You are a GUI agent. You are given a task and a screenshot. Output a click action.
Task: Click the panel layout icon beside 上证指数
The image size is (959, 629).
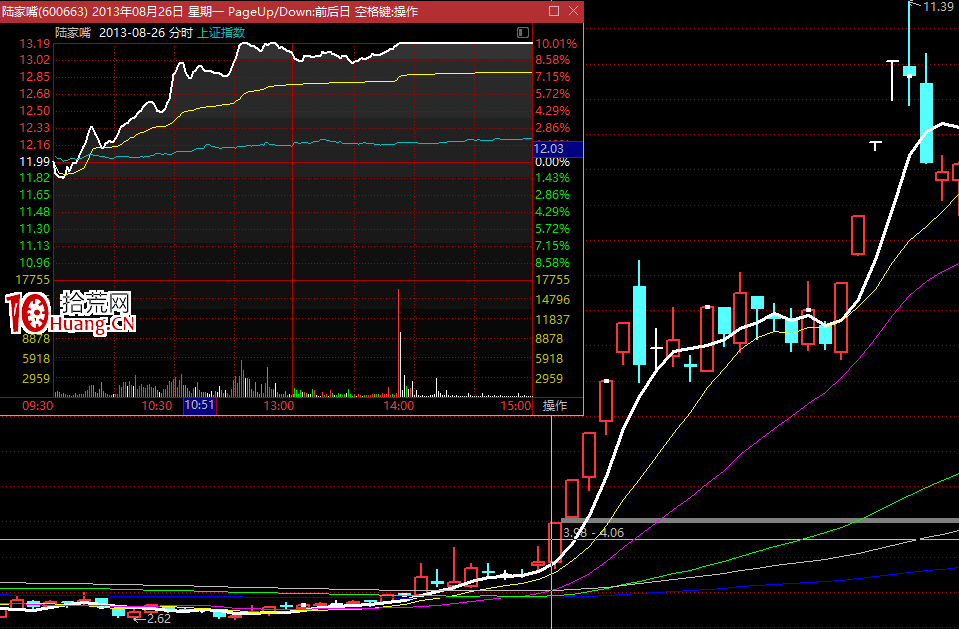[x=522, y=33]
